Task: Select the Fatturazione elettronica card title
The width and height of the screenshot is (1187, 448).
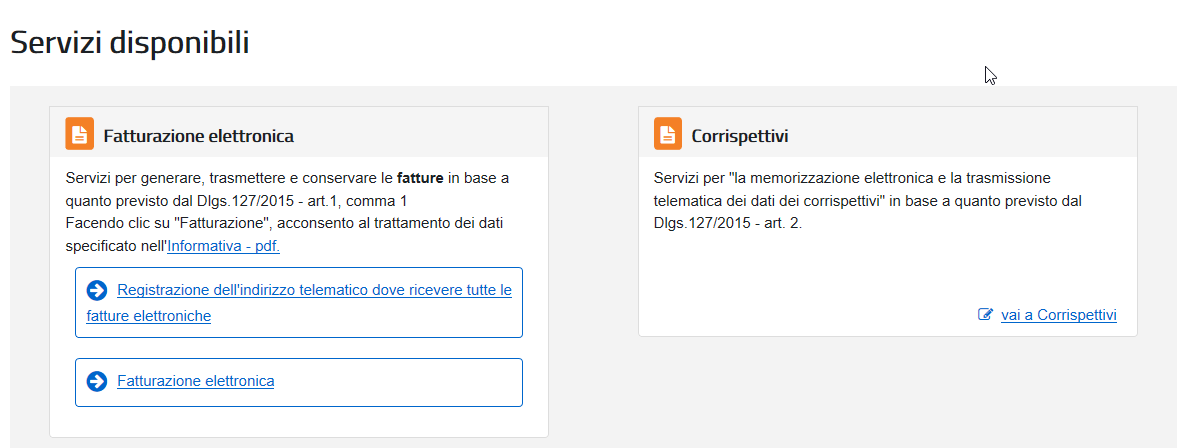Action: [198, 136]
